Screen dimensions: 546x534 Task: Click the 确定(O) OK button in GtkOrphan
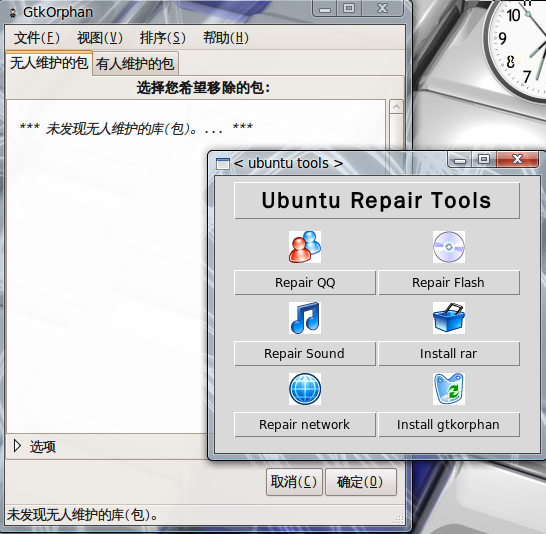(360, 482)
